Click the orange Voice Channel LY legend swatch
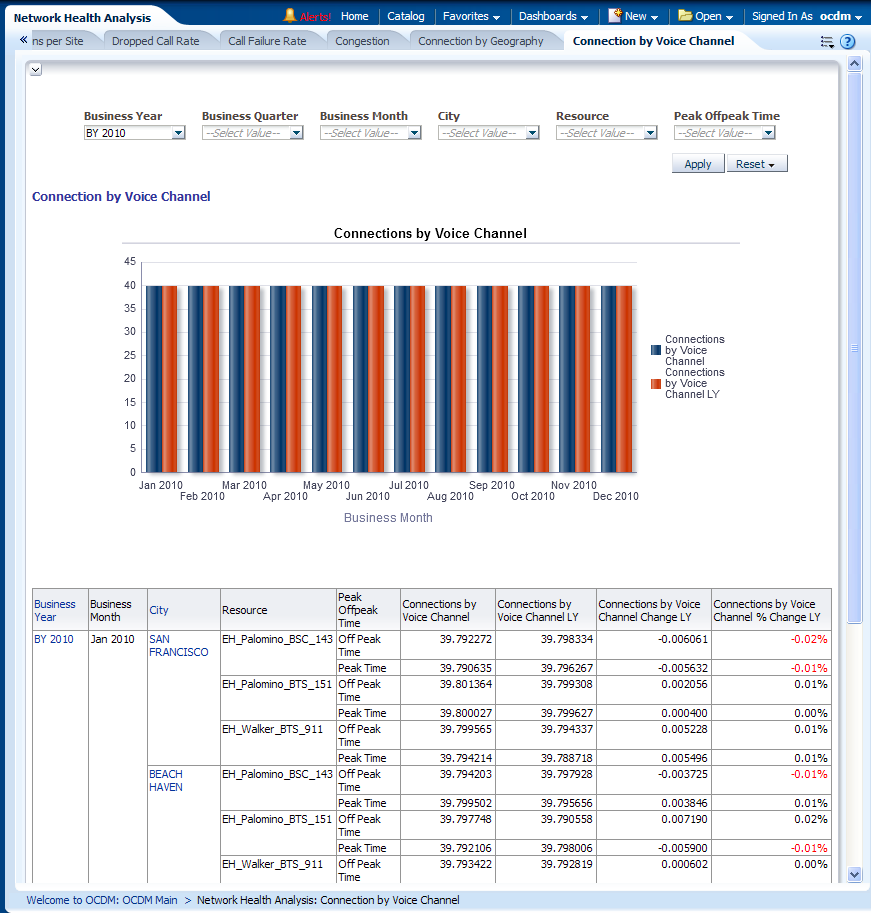Viewport: 871px width, 913px height. coord(656,383)
